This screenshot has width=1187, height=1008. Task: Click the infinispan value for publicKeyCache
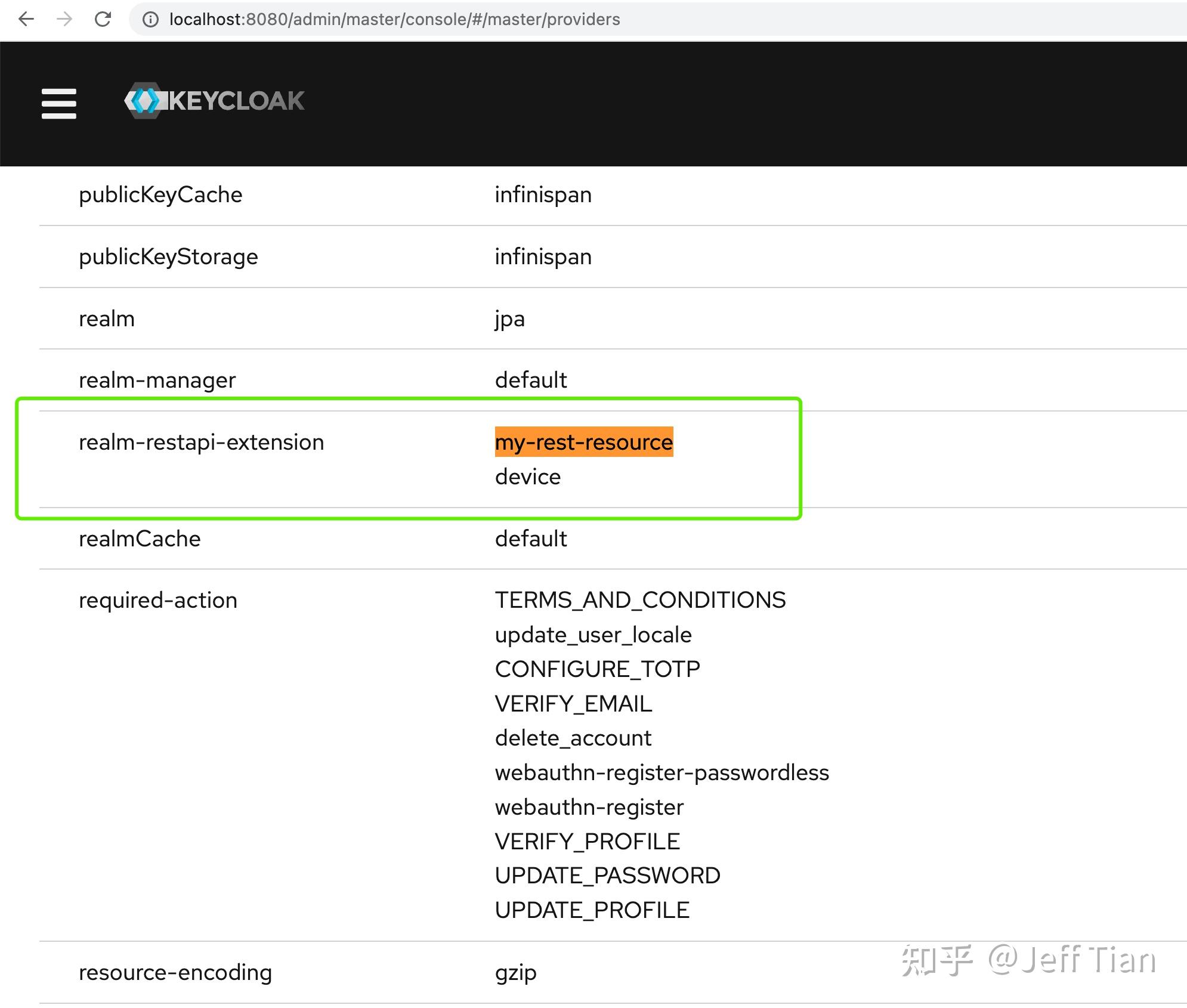click(542, 194)
